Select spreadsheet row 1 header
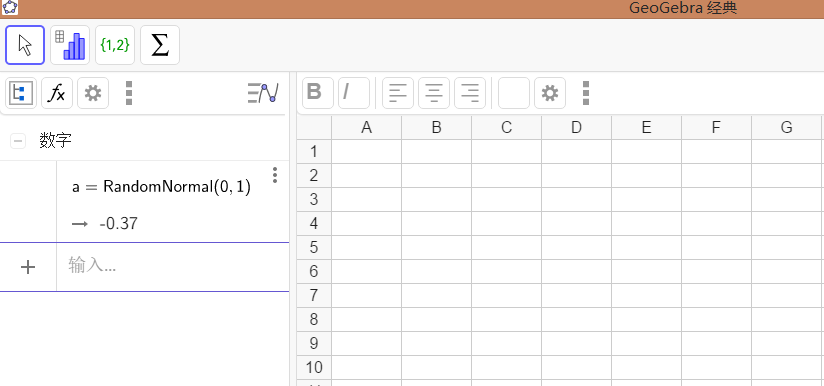 [314, 151]
